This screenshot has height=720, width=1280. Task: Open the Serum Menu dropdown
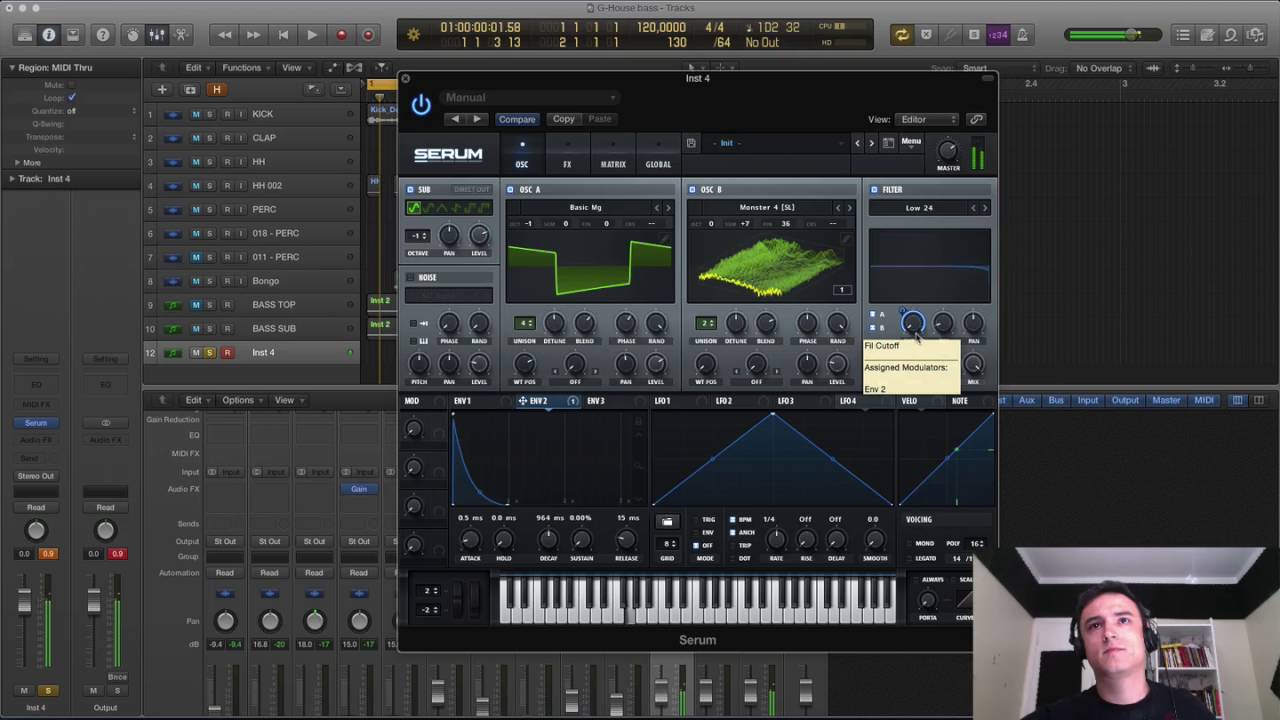(x=911, y=142)
